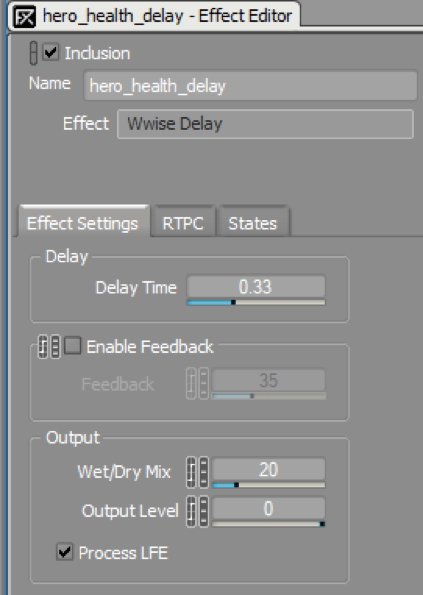Click the Delay Time slider bar

[256, 302]
